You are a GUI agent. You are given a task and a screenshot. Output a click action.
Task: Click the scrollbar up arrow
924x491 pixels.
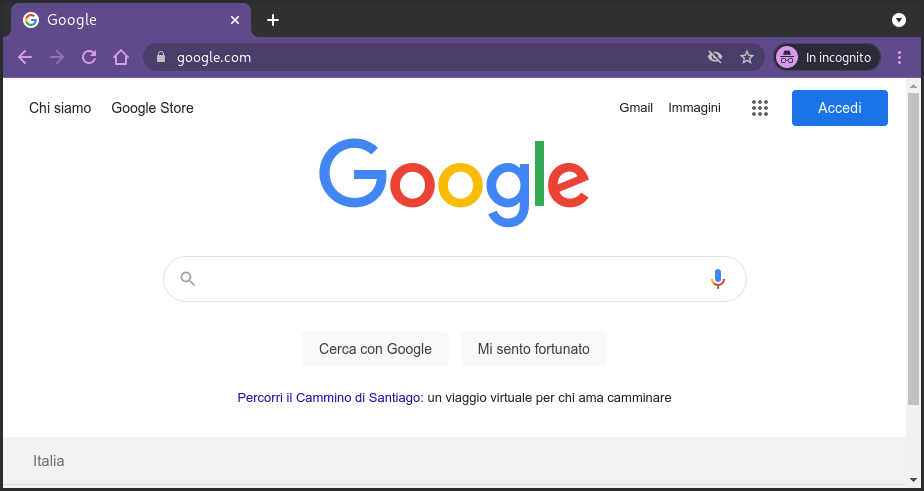913,86
